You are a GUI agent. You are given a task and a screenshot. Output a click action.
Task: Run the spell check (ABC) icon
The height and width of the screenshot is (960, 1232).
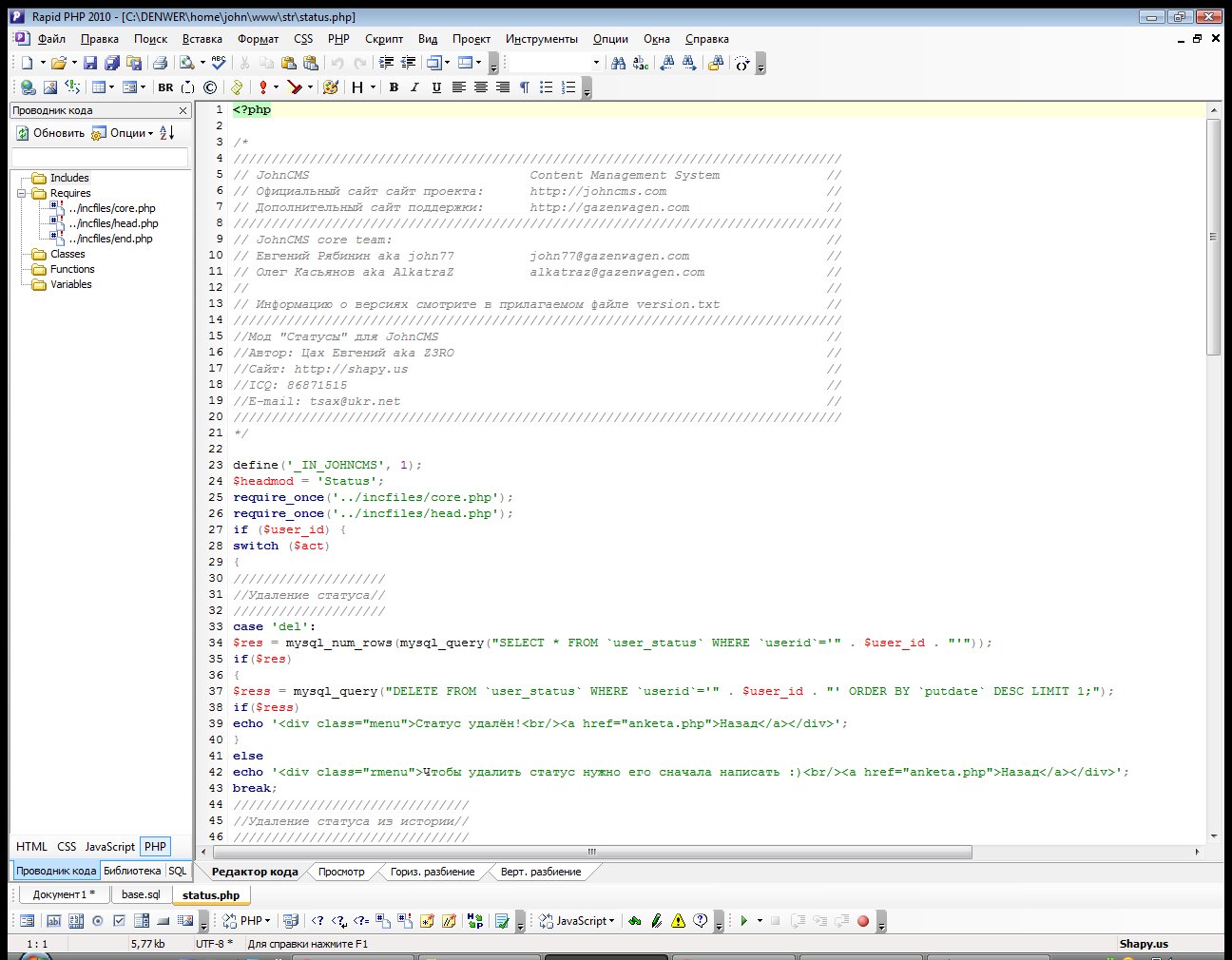pos(219,63)
